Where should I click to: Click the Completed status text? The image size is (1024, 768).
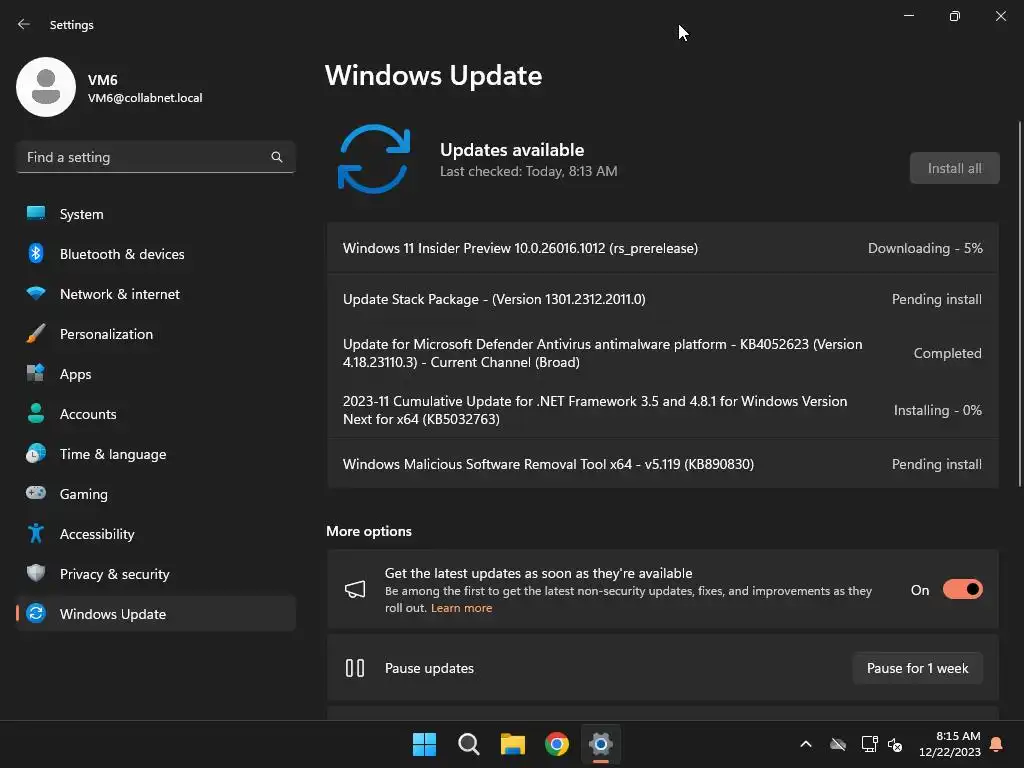point(947,353)
